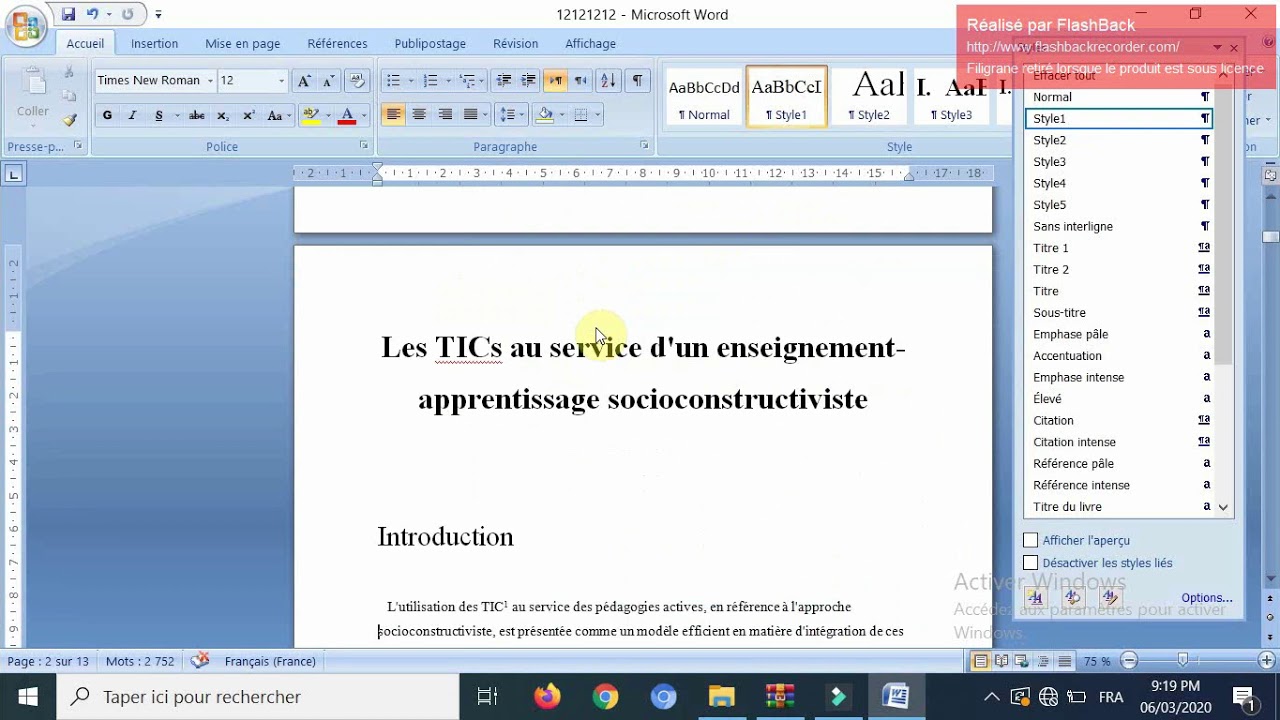
Task: Open Firefox from the taskbar
Action: point(547,697)
